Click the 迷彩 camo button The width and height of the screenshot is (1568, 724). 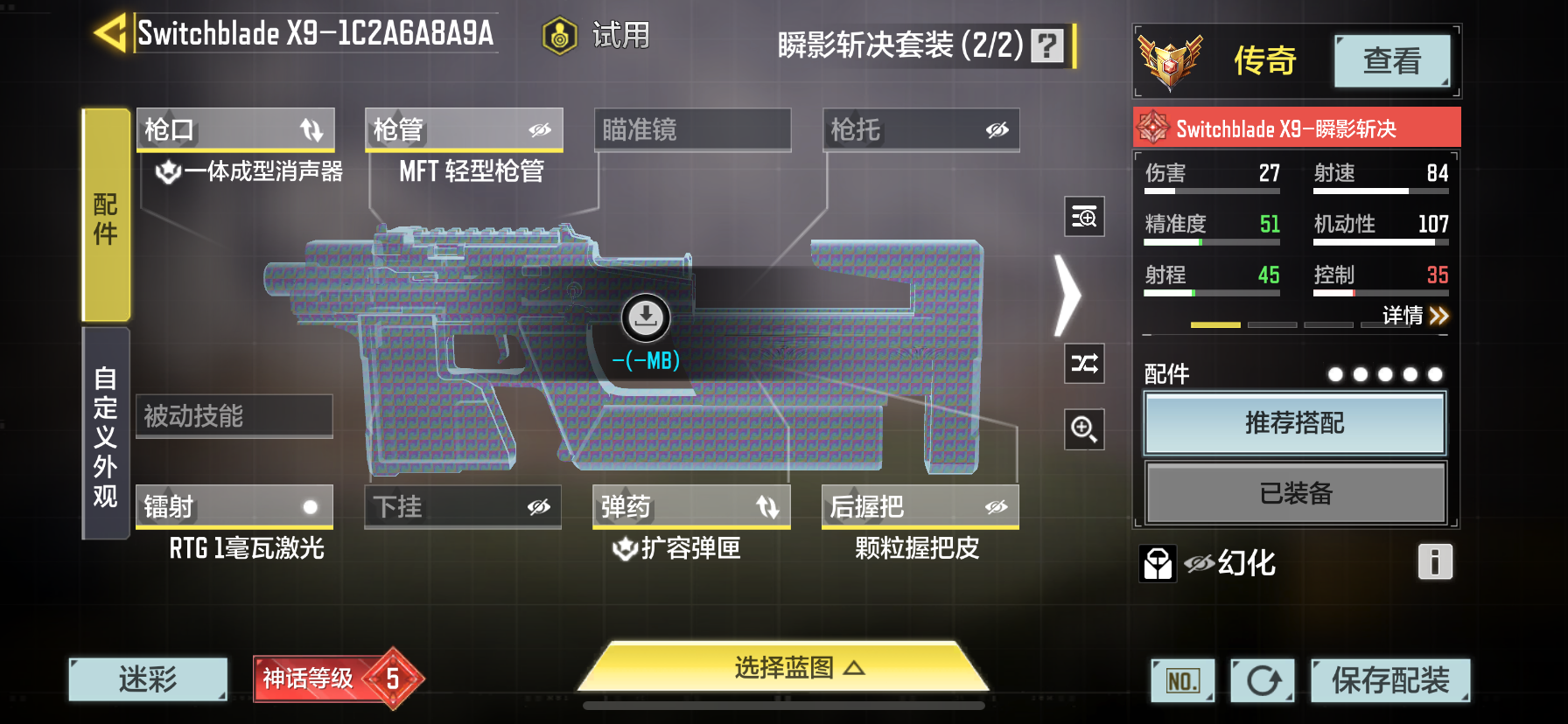(148, 679)
